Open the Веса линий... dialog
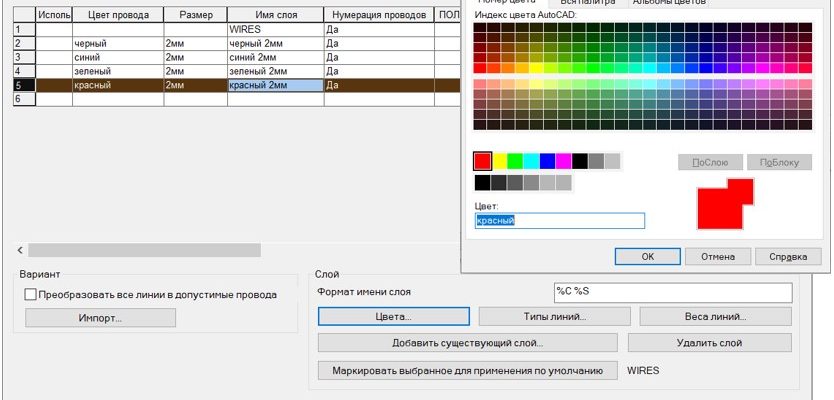Image resolution: width=834 pixels, height=400 pixels. [715, 316]
